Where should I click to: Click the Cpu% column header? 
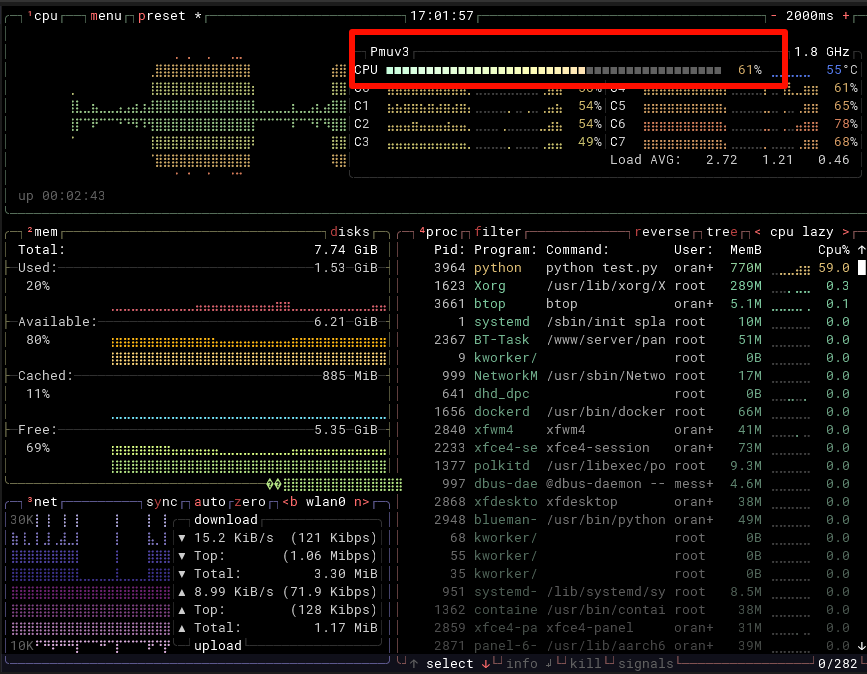point(834,250)
